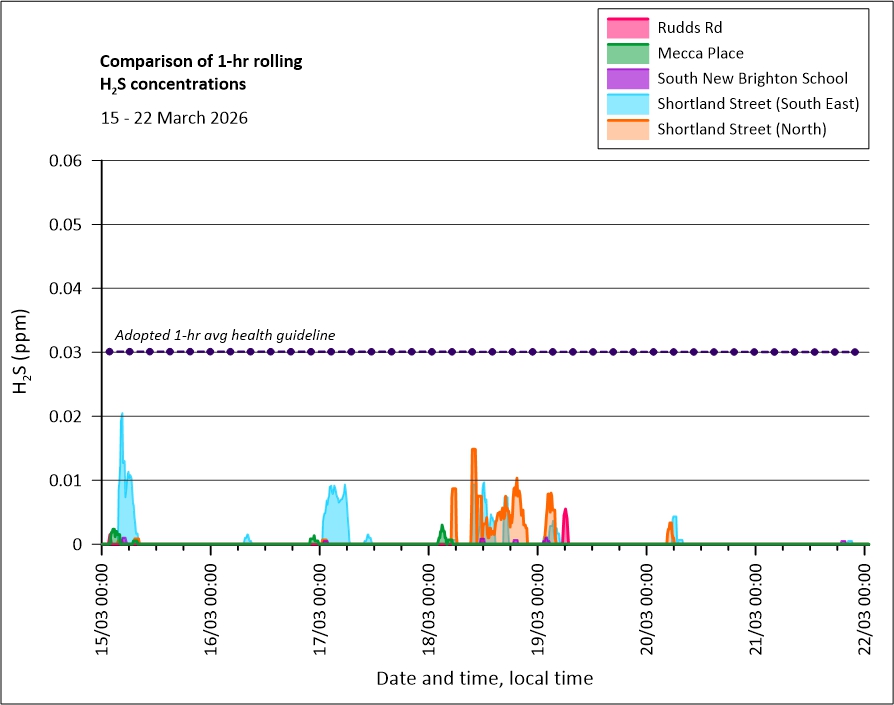
Task: Select the 'Rudds Rd' legend label
Action: pyautogui.click(x=690, y=28)
